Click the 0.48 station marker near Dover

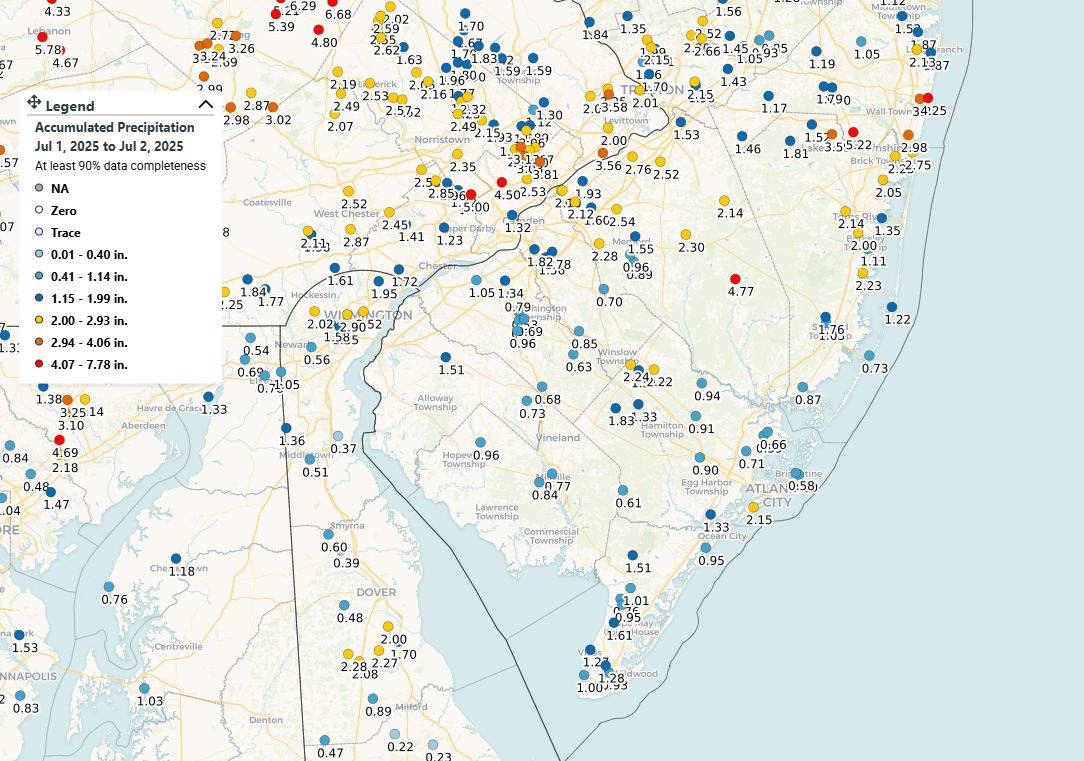344,605
